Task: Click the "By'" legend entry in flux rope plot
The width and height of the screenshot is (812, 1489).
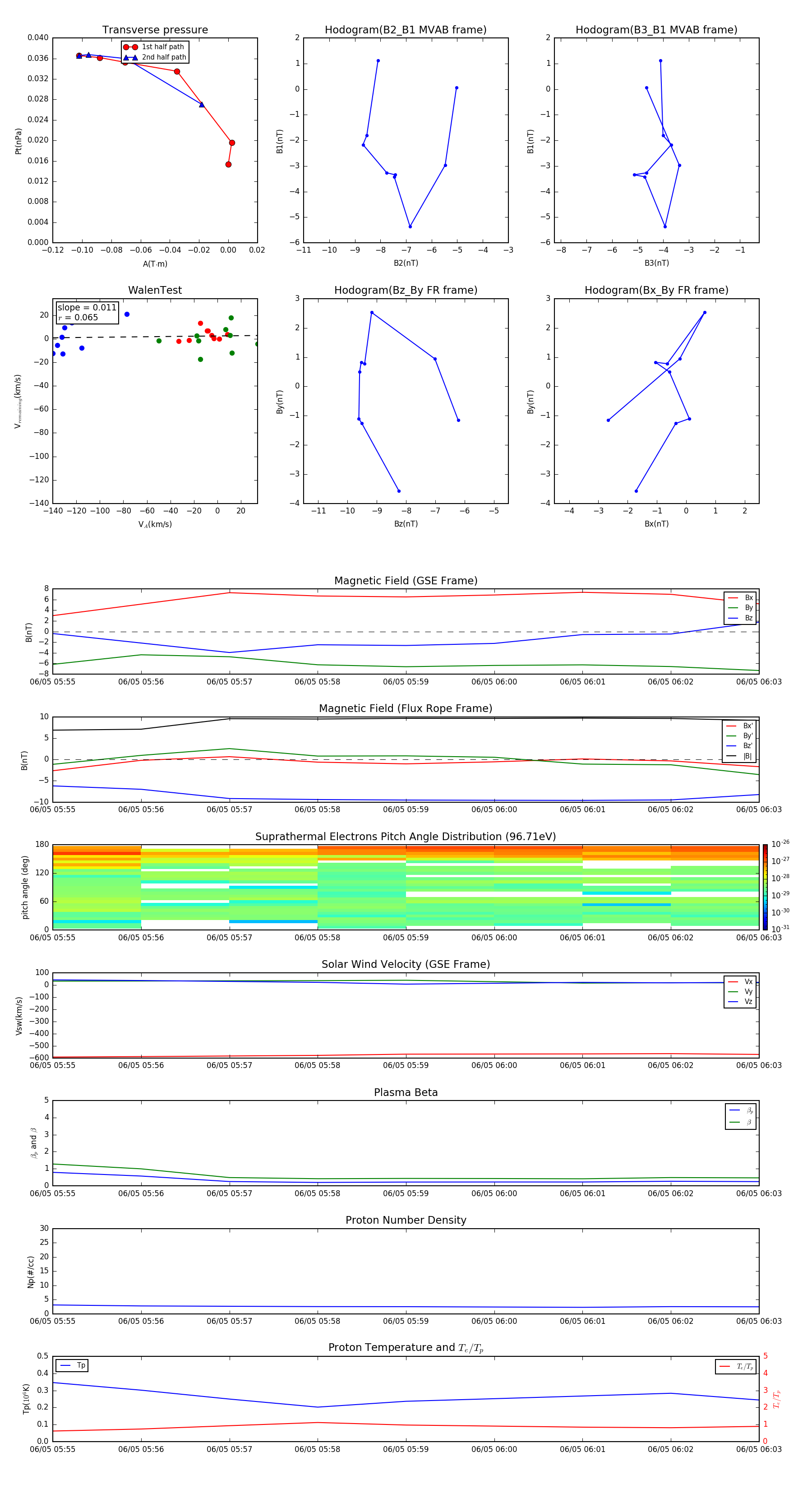Action: point(740,736)
